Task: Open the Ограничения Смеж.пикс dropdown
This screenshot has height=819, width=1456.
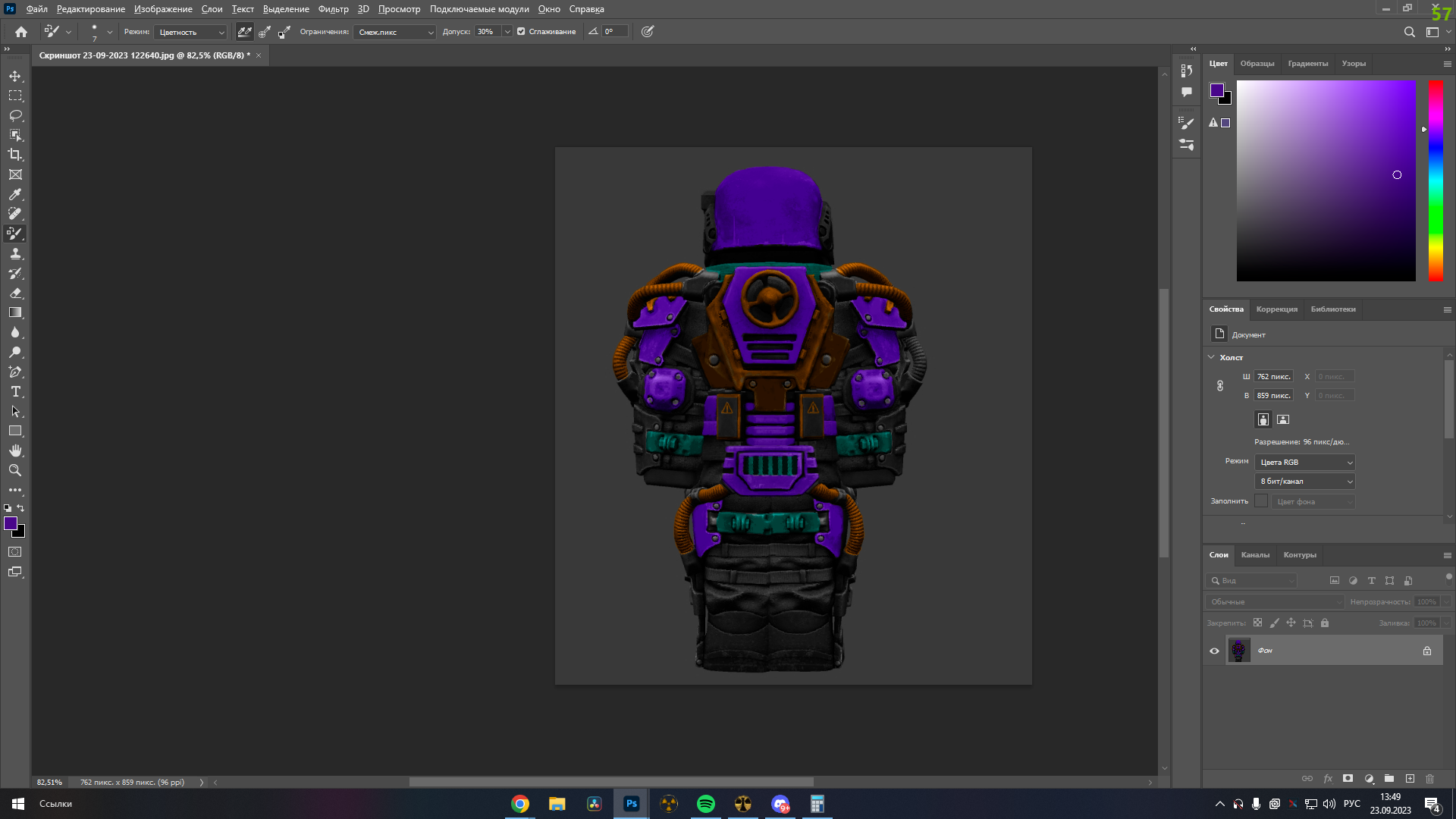Action: click(394, 32)
